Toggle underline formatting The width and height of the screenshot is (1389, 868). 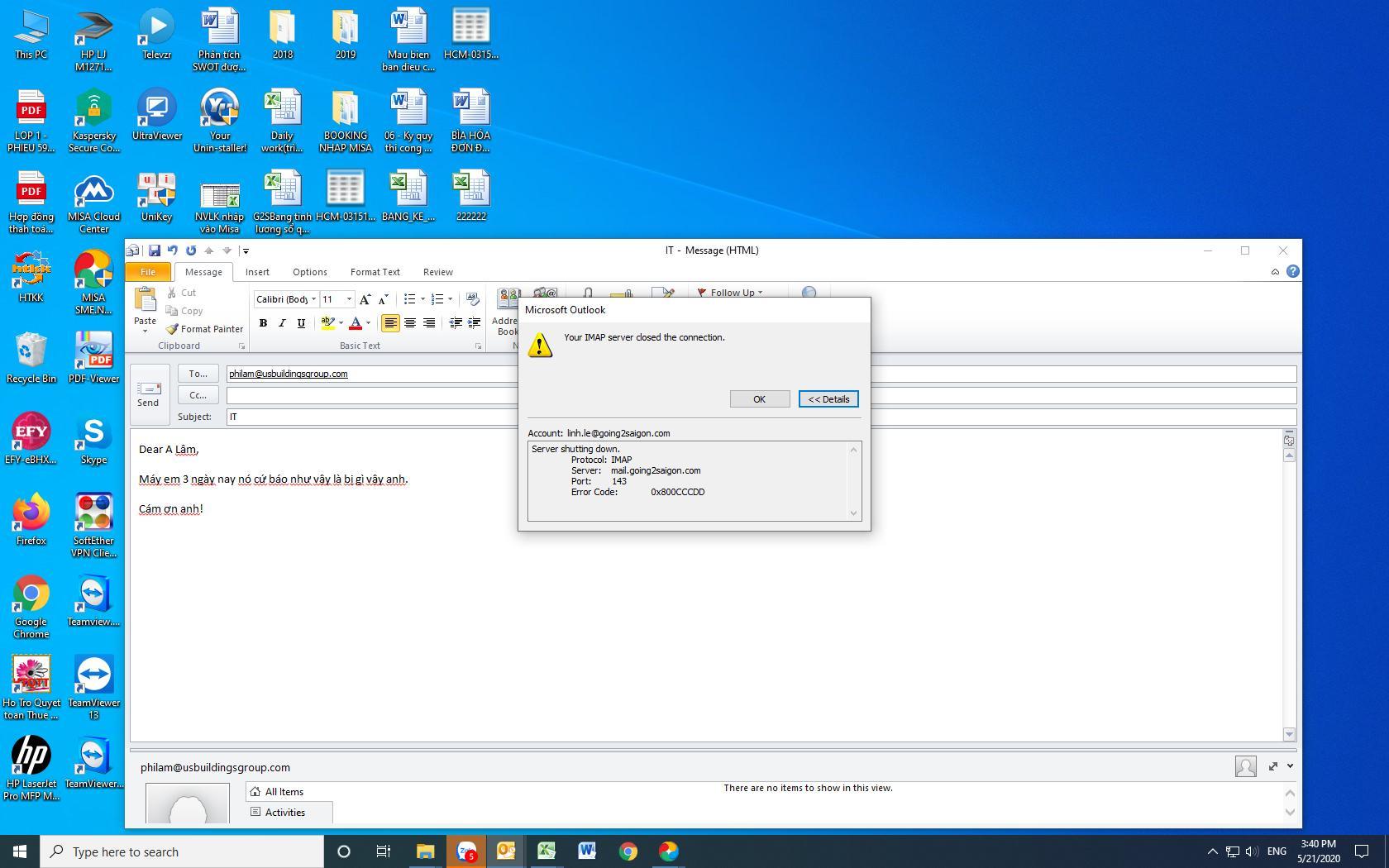point(301,323)
